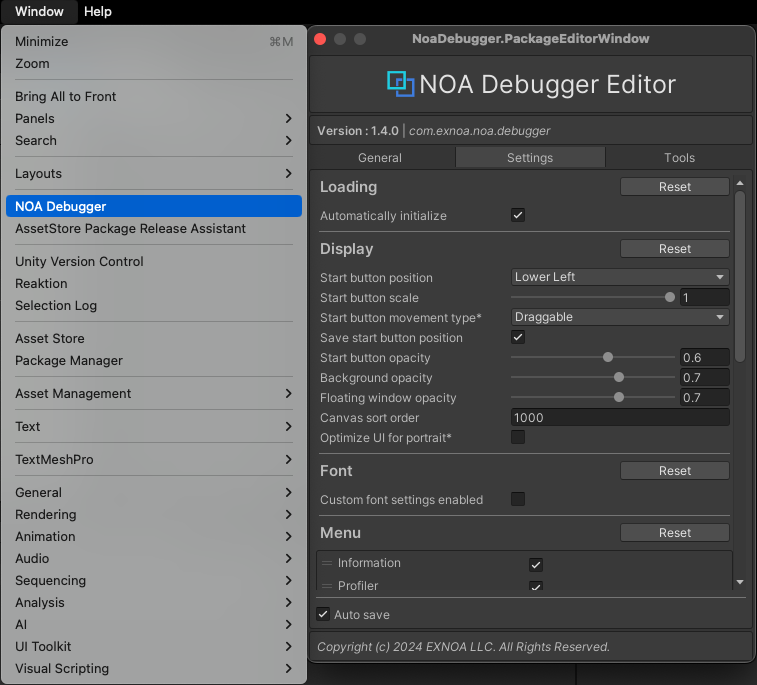757x685 pixels.
Task: Click the Start button scale slider
Action: (x=593, y=297)
